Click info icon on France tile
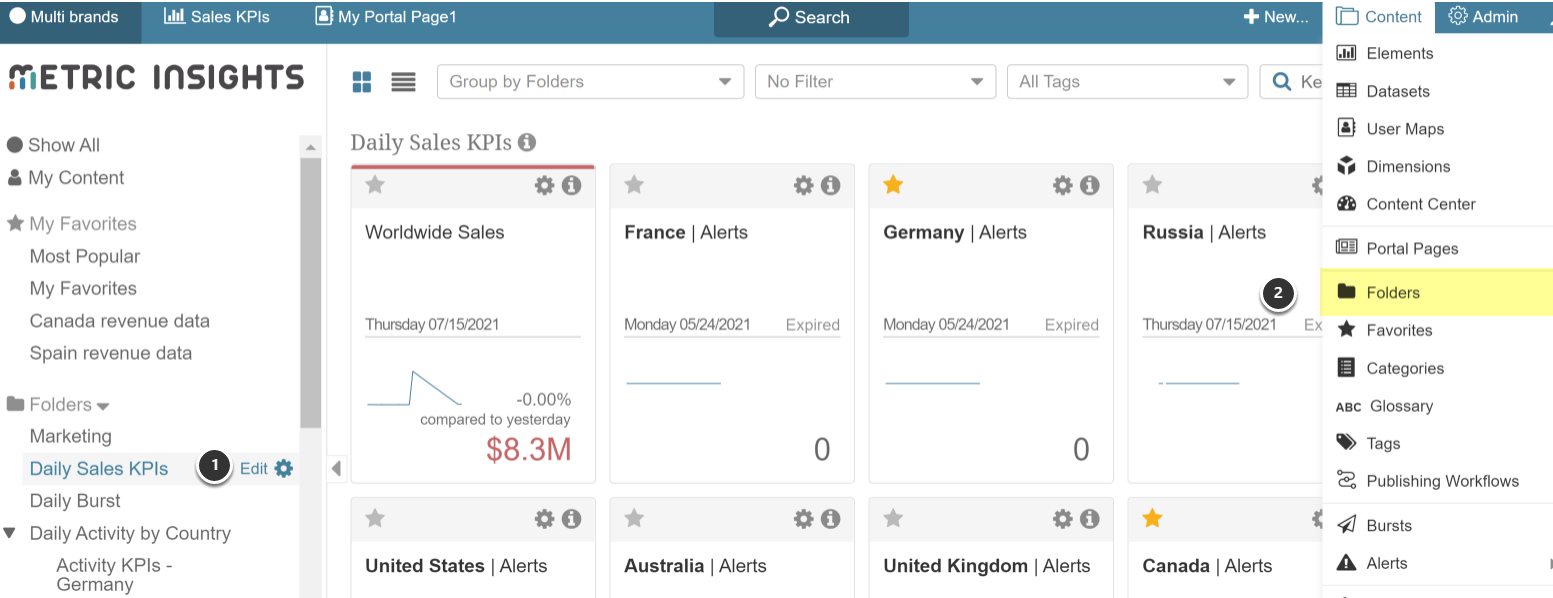Image resolution: width=1553 pixels, height=598 pixels. tap(830, 185)
